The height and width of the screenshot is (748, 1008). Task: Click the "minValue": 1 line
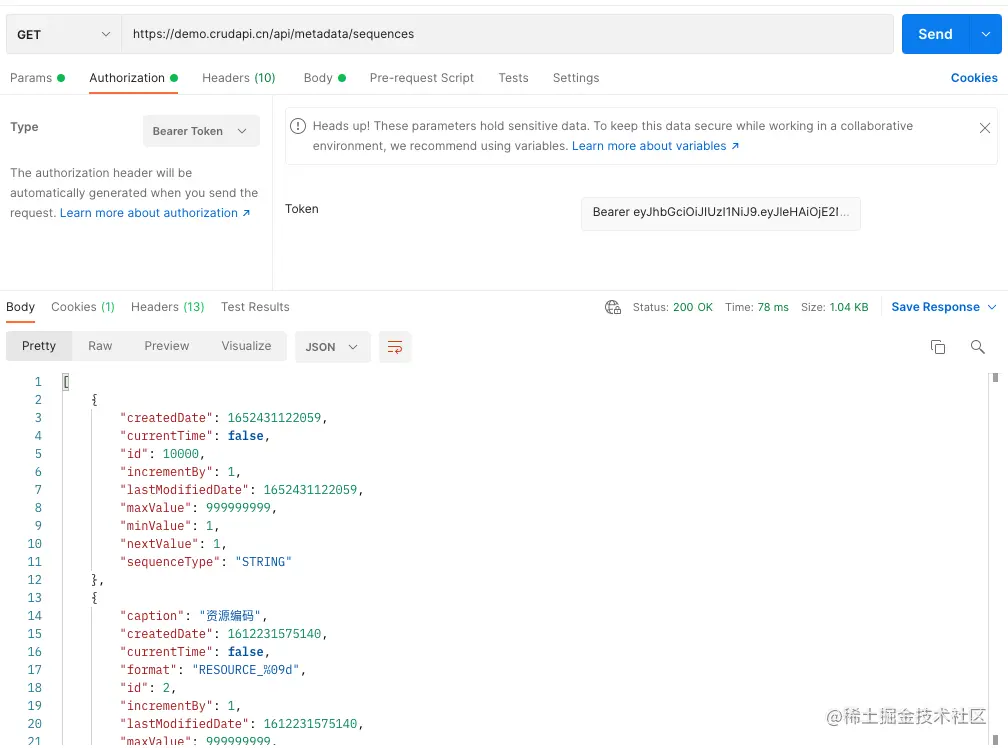169,526
